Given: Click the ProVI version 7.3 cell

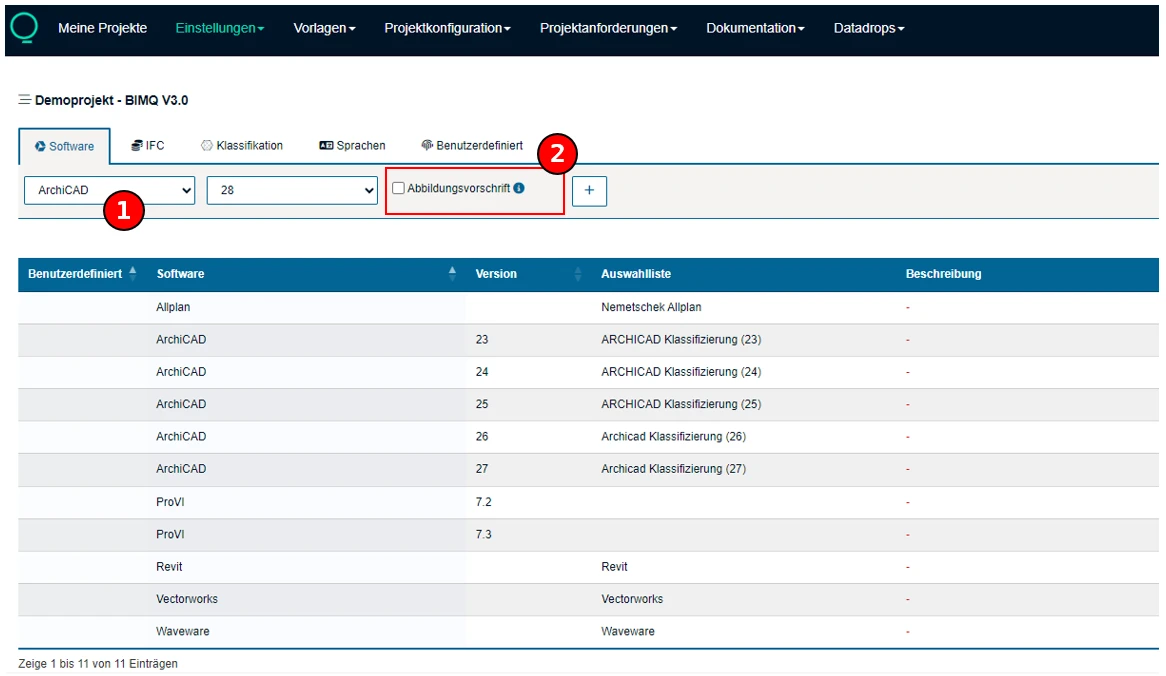Looking at the screenshot, I should coord(483,534).
